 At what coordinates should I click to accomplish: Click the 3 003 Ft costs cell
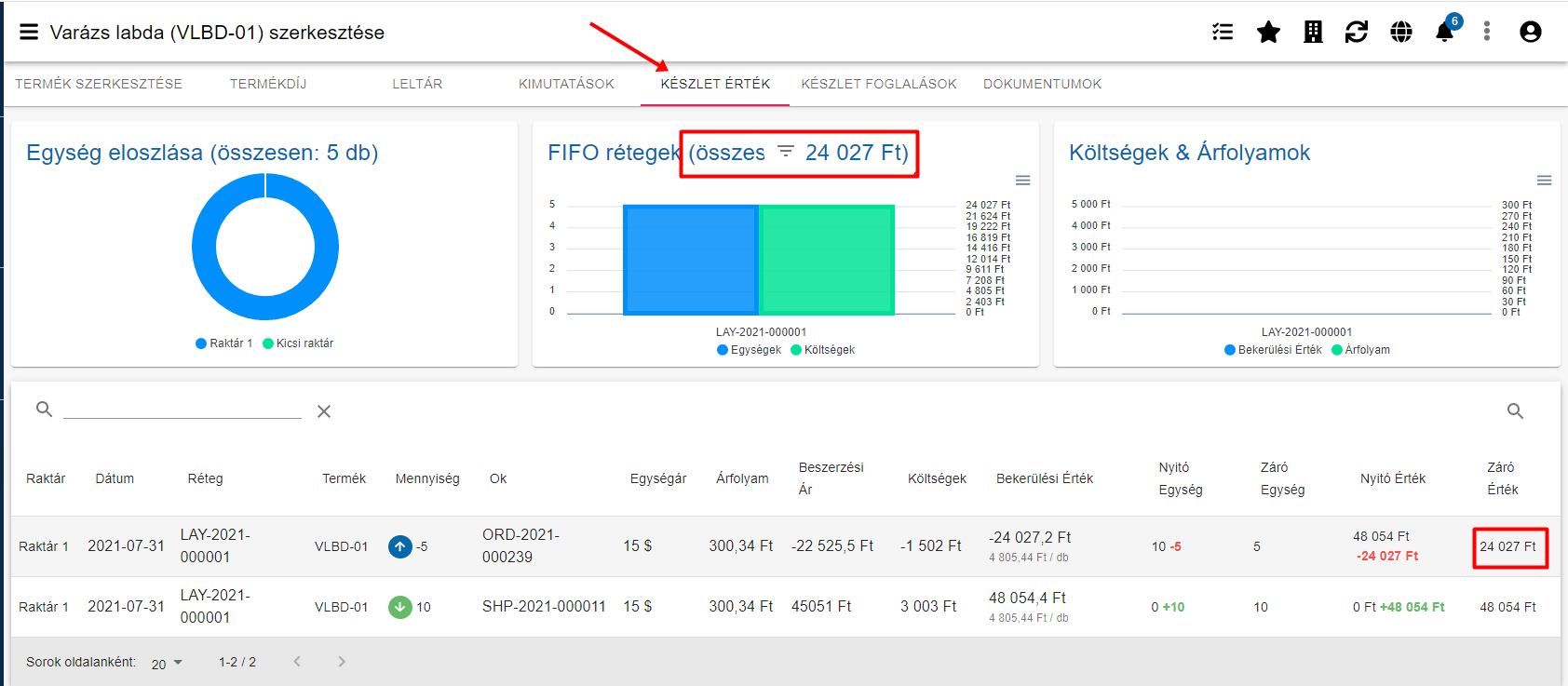coord(928,606)
